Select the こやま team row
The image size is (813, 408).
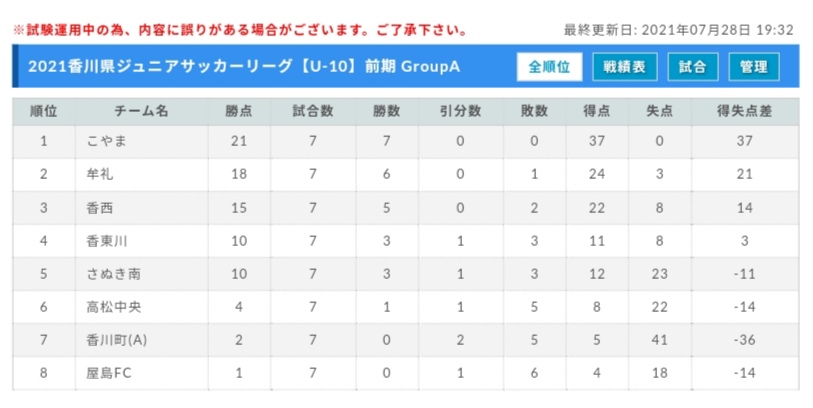tap(405, 142)
